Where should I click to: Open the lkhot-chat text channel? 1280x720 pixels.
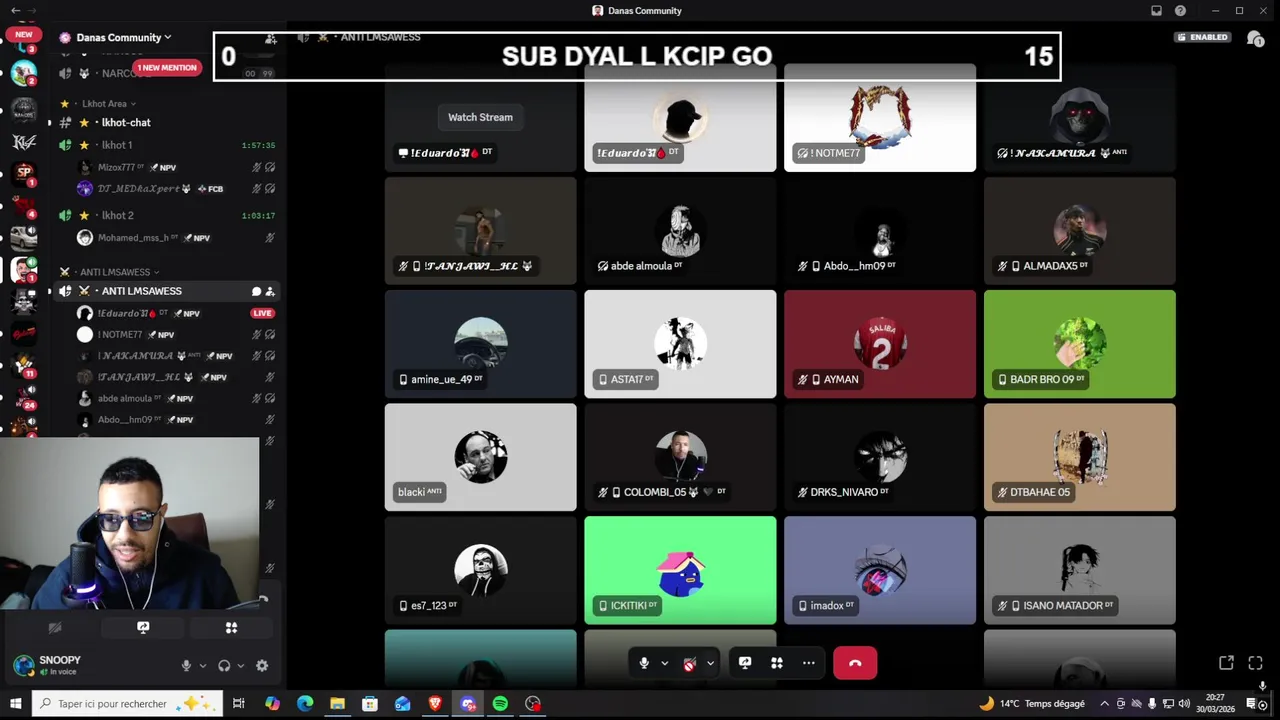coord(126,122)
